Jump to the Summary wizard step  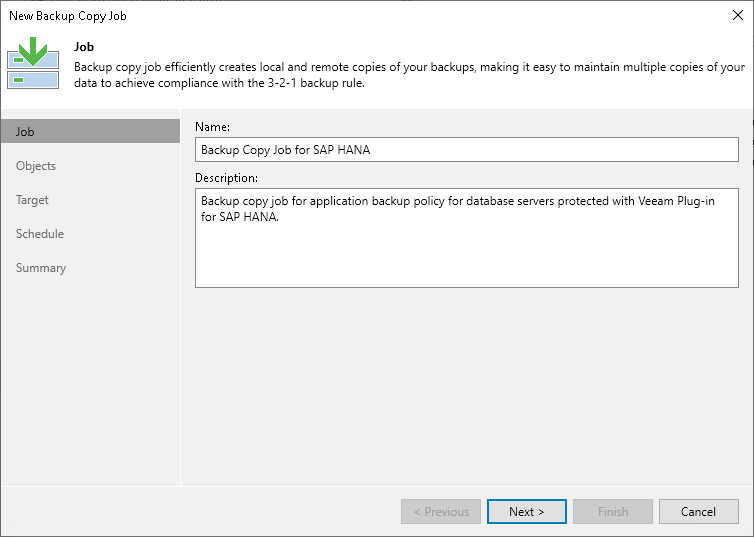[x=41, y=268]
